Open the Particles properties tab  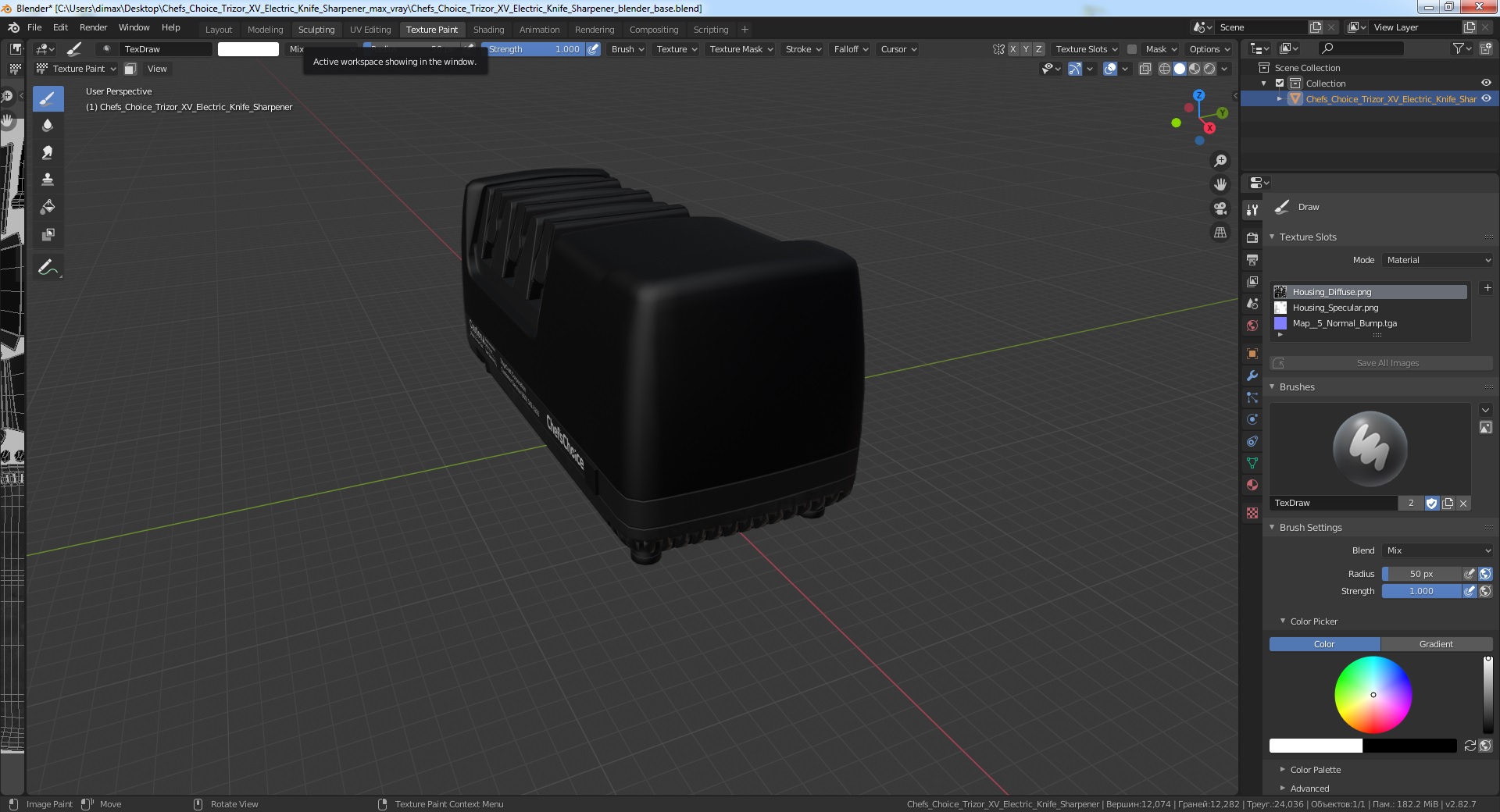[x=1252, y=397]
